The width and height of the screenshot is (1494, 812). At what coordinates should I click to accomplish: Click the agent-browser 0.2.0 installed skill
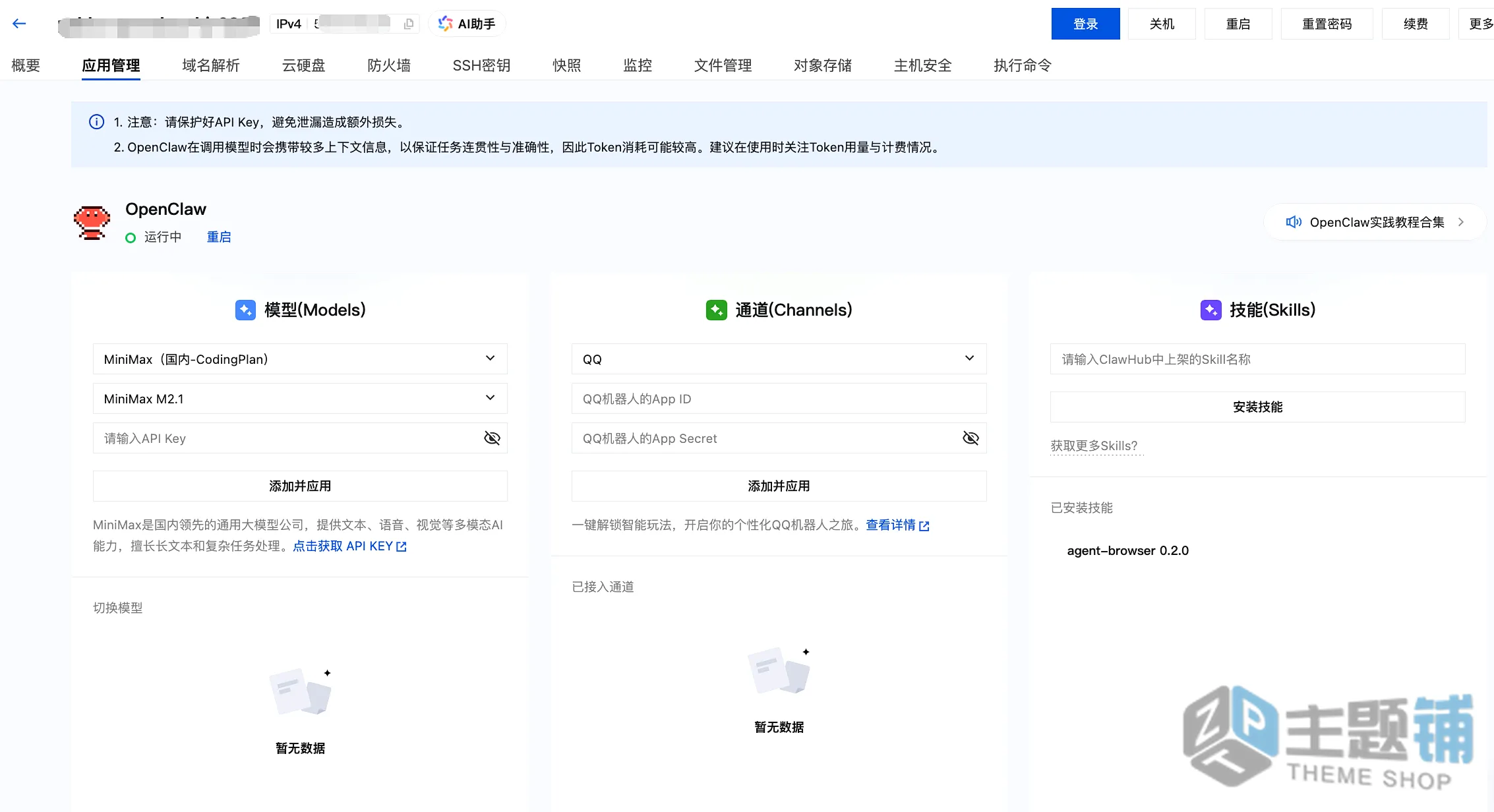(x=1127, y=551)
